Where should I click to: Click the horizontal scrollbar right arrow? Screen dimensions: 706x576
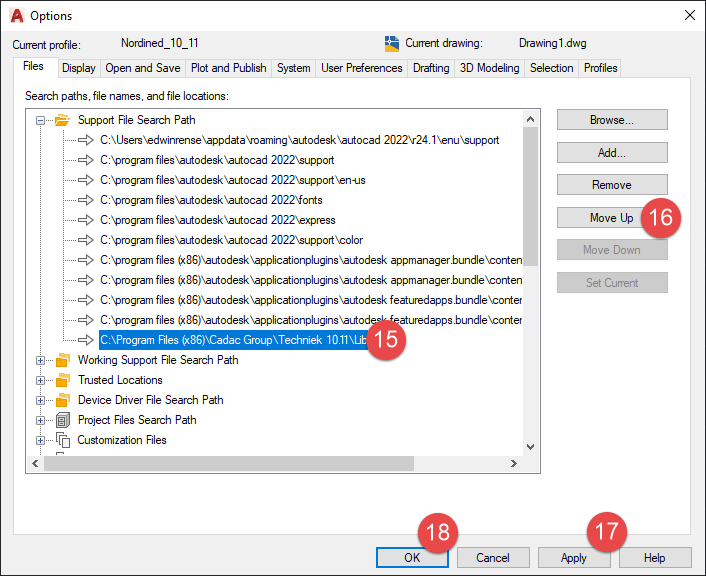514,463
